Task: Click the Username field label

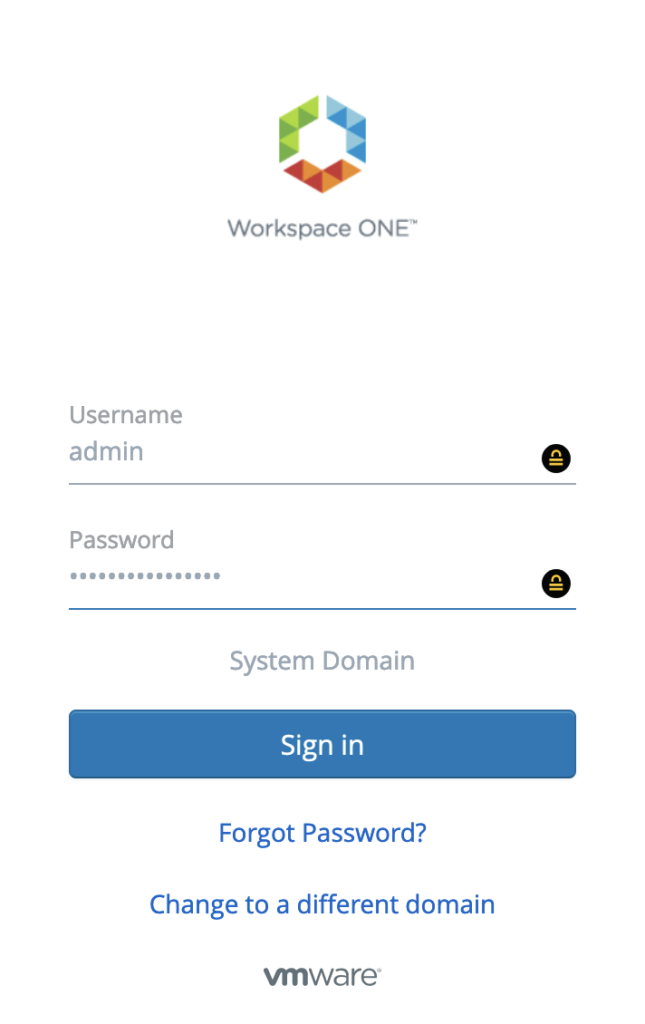Action: 126,415
